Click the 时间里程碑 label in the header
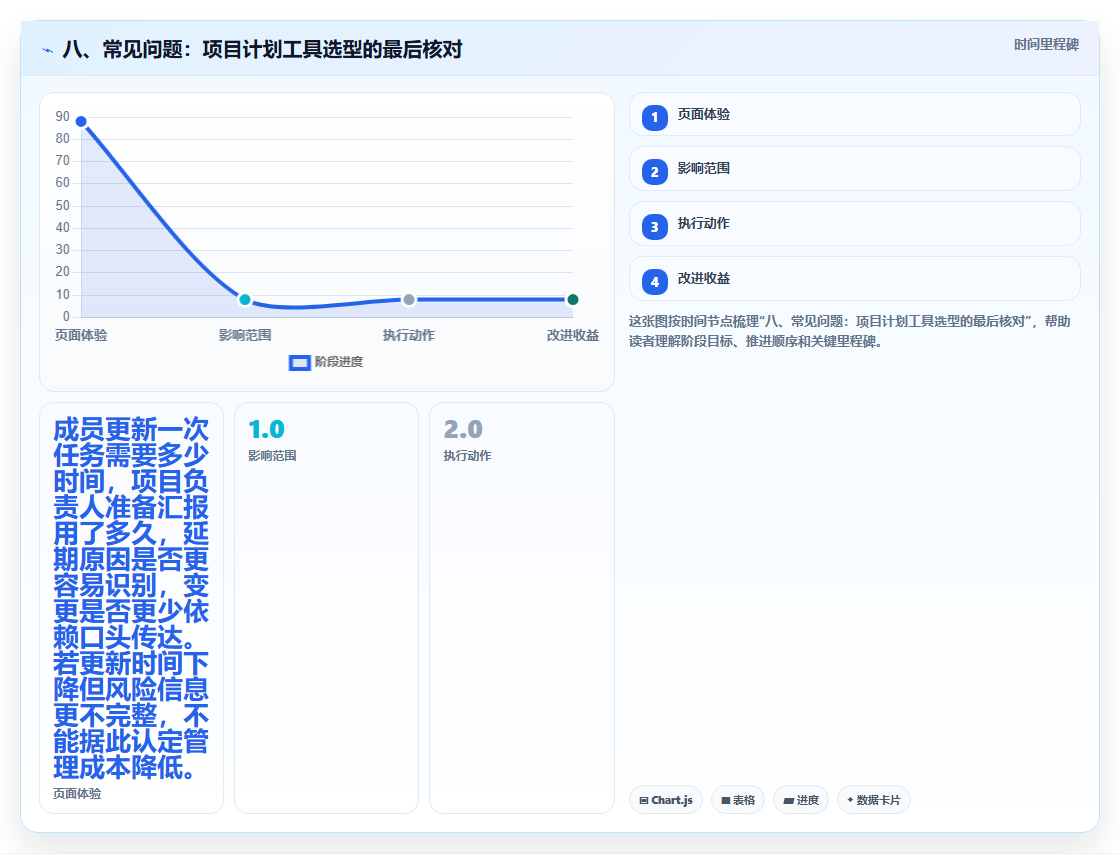The image size is (1120, 854). pos(1046,44)
